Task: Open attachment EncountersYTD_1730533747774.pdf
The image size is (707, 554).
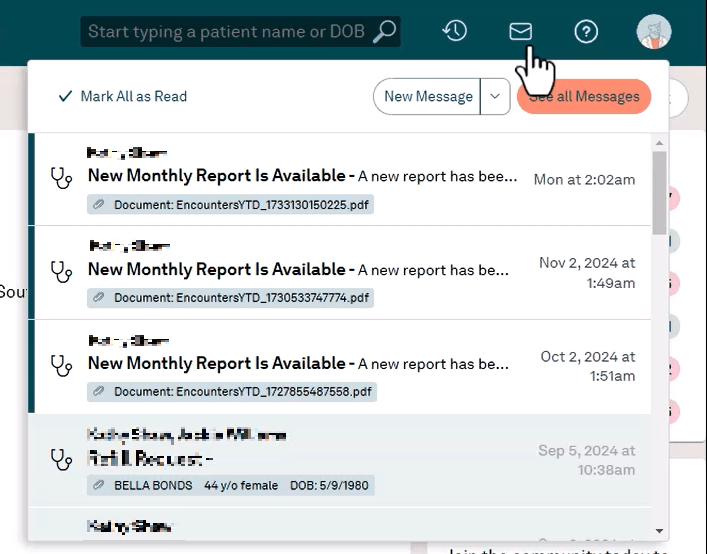Action: pos(230,298)
